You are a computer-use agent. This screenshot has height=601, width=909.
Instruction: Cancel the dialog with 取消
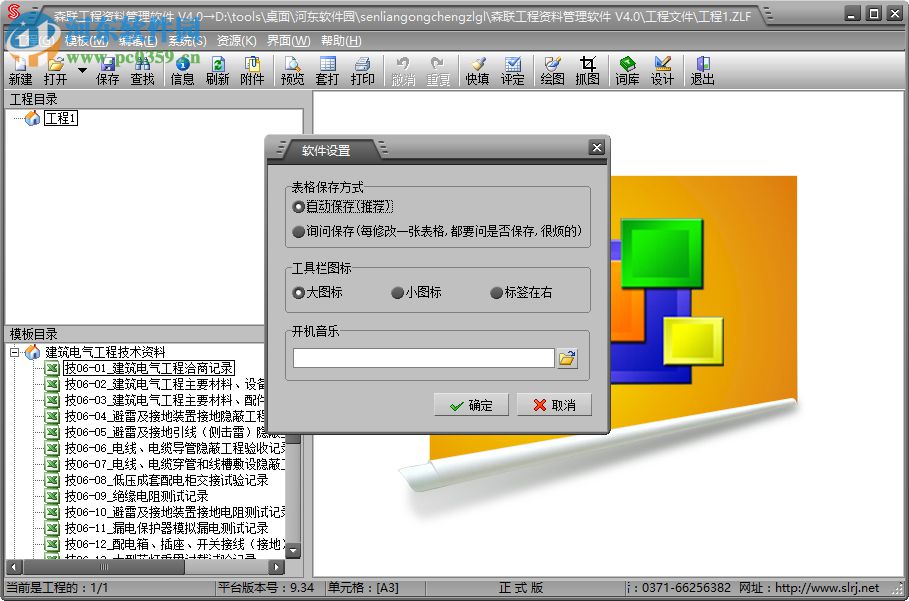(x=553, y=405)
